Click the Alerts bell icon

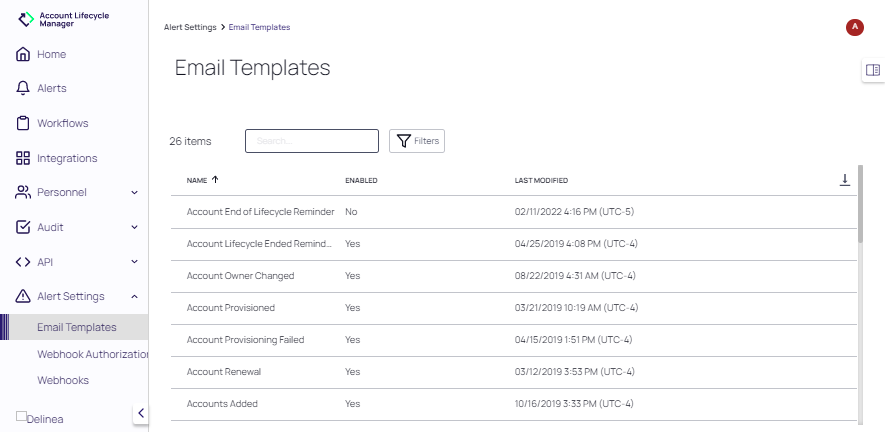click(23, 89)
